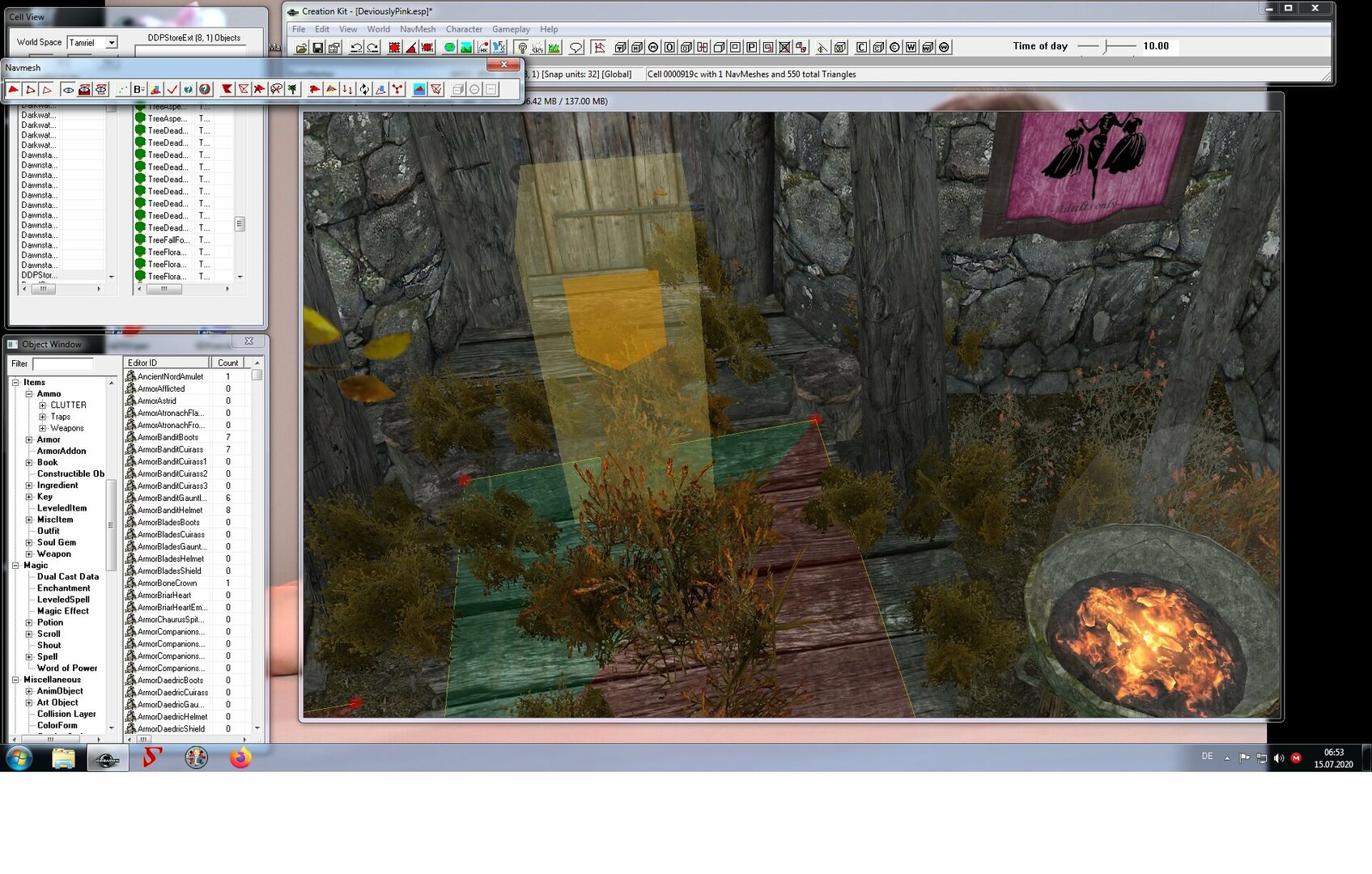Viewport: 1372px width, 874px height.
Task: Select the ArmorBoneCrown row
Action: 186,583
